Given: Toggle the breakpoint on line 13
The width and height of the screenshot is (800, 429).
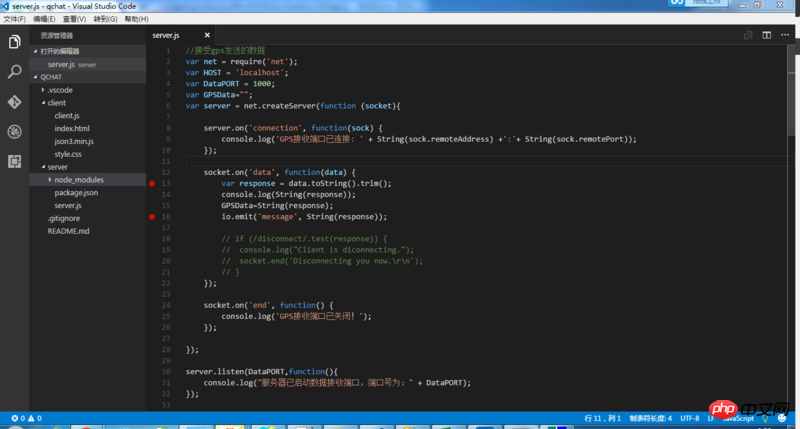Looking at the screenshot, I should point(152,184).
